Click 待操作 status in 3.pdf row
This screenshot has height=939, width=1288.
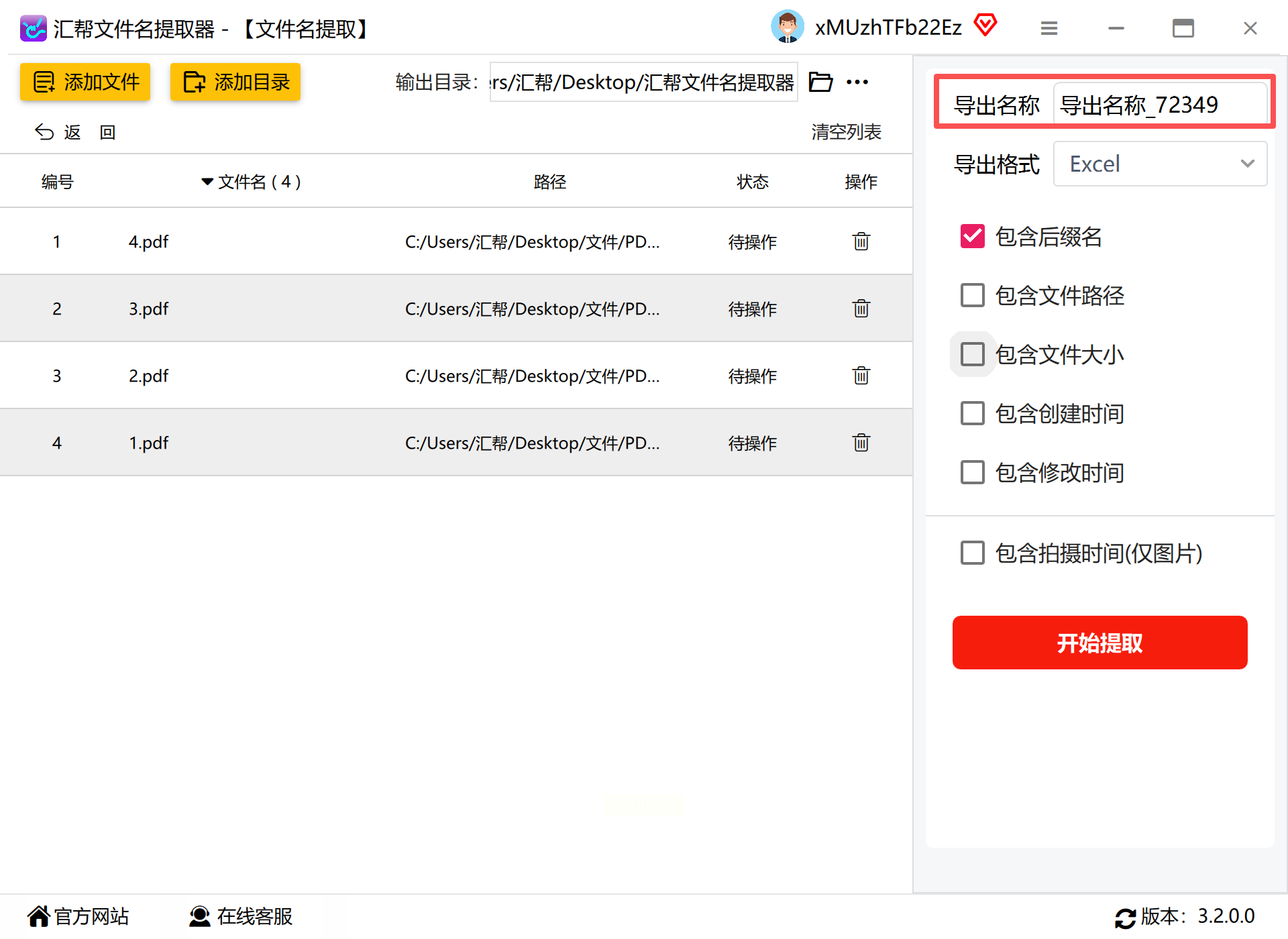[x=753, y=309]
